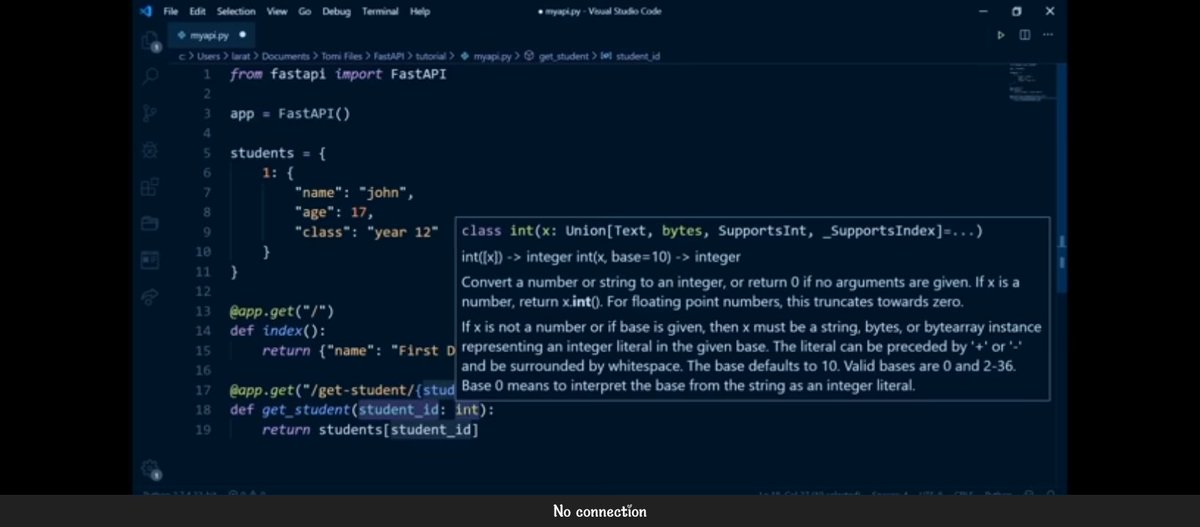Open the Help menu
1200x527 pixels.
[x=420, y=11]
